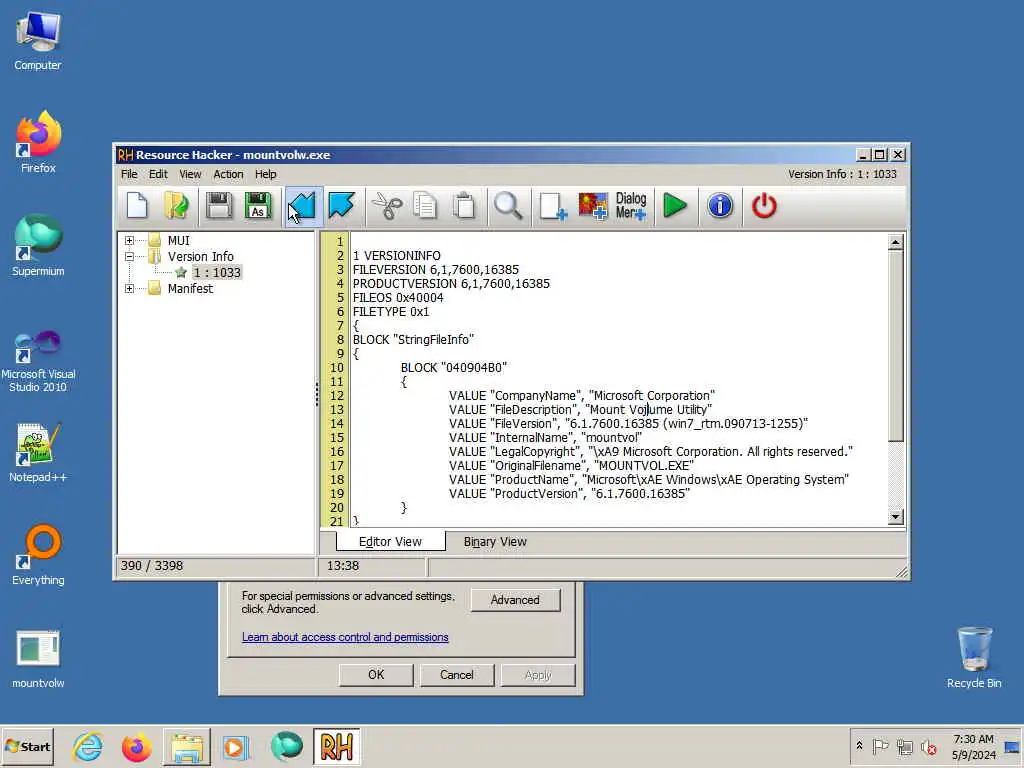Click the Windows Media Player taskbar icon
Image resolution: width=1024 pixels, height=768 pixels.
coord(236,746)
